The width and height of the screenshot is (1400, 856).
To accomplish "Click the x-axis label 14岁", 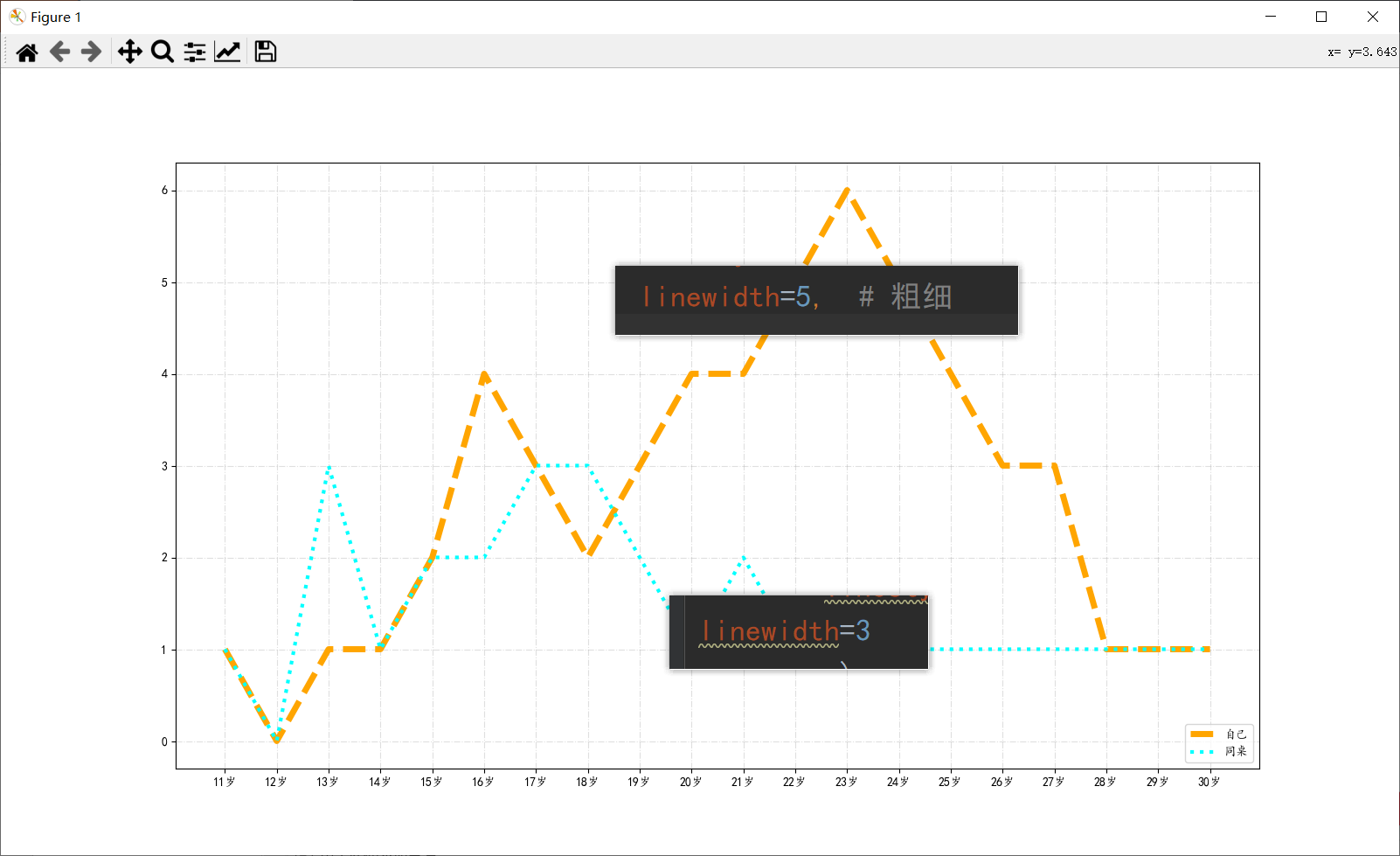I will click(x=380, y=782).
